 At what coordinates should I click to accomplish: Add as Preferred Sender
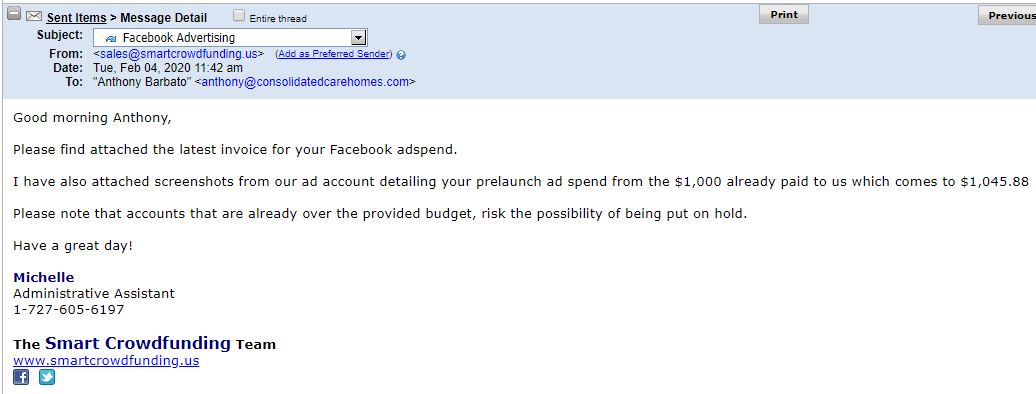pyautogui.click(x=334, y=54)
